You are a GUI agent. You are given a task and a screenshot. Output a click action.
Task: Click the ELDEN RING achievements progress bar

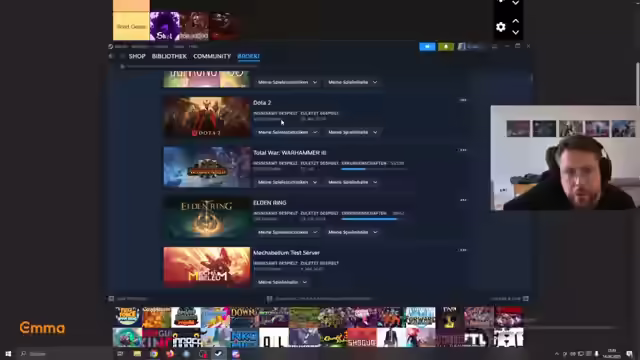[x=373, y=219]
